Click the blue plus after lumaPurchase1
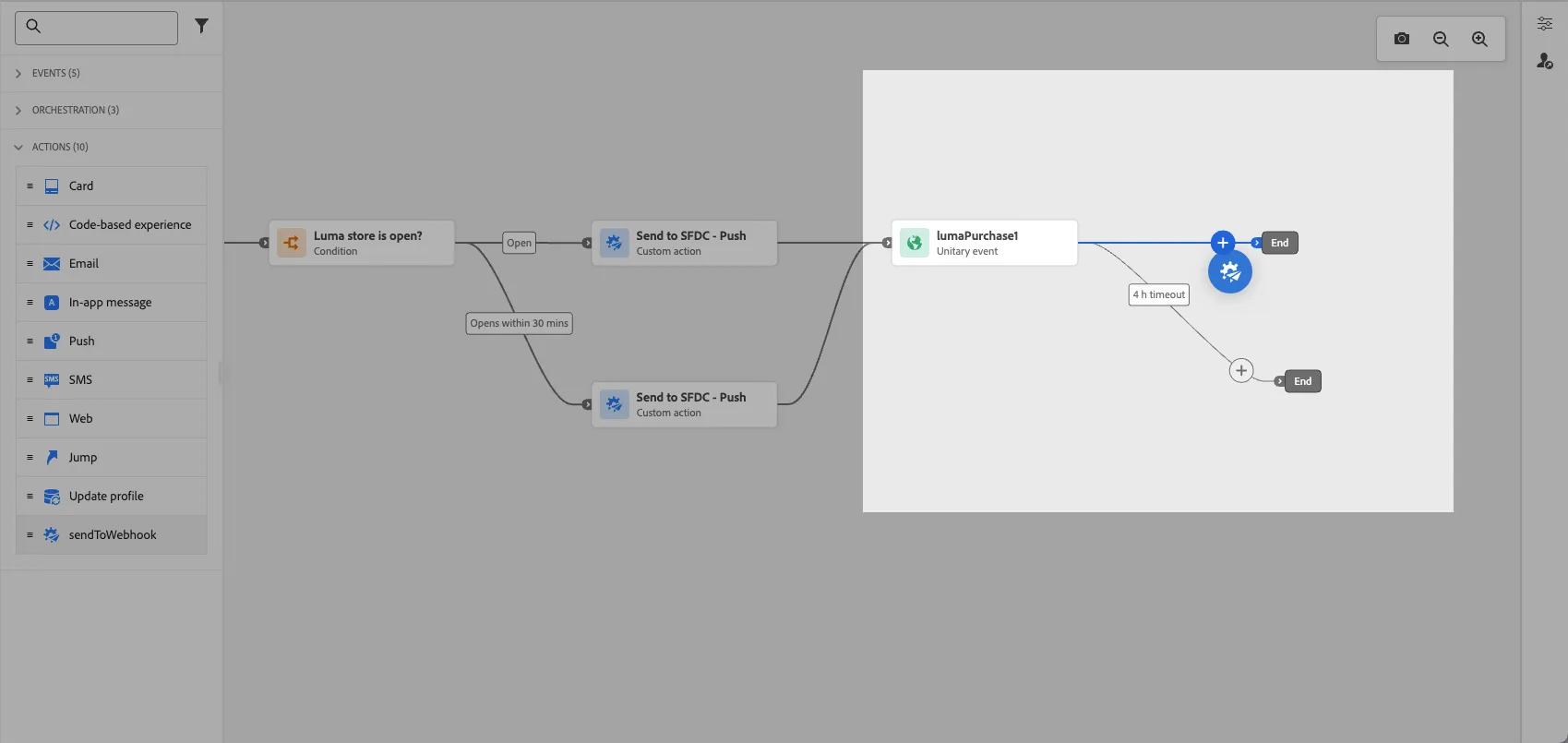The image size is (1568, 743). (x=1223, y=243)
